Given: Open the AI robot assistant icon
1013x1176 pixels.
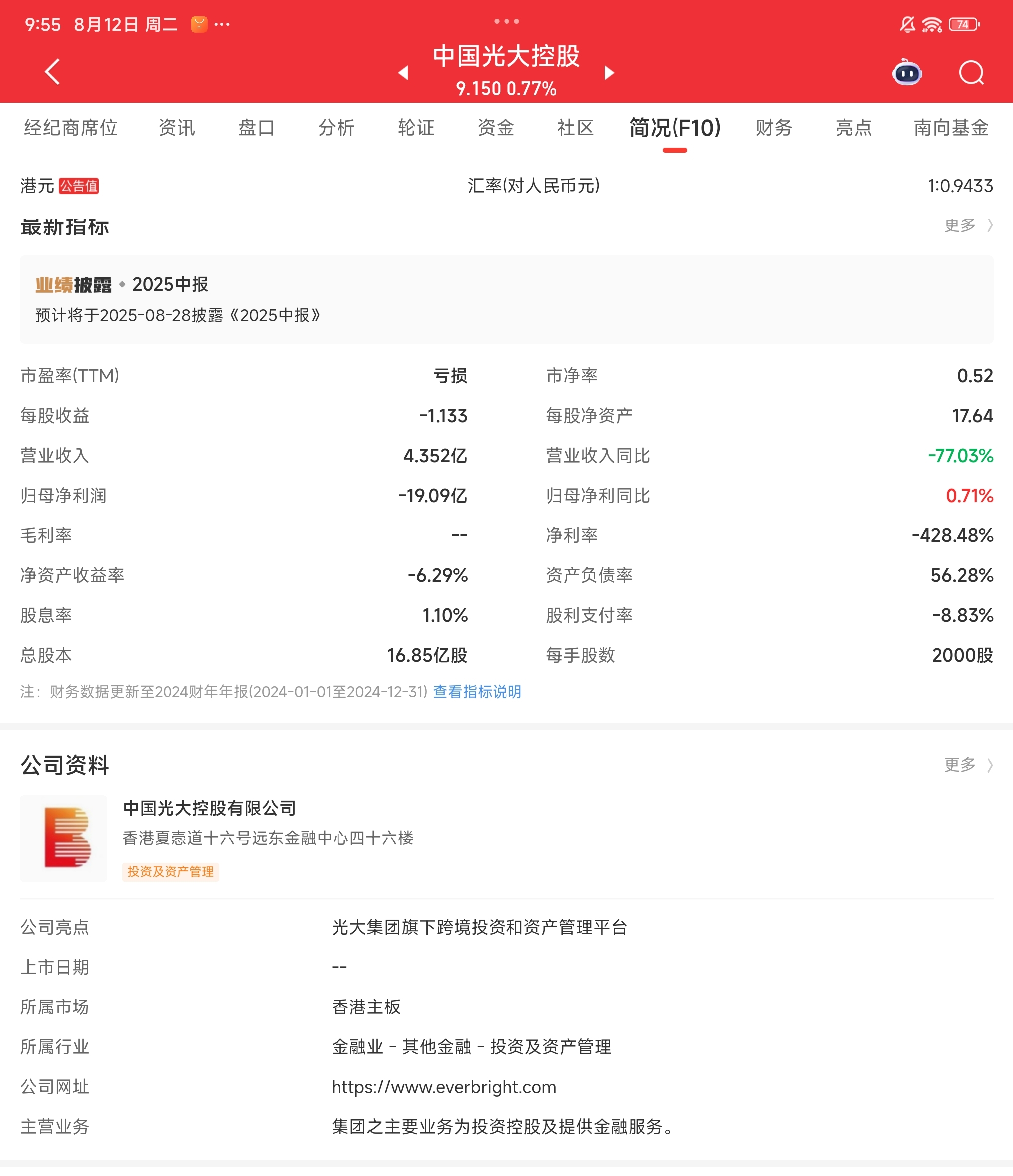Looking at the screenshot, I should click(x=907, y=72).
